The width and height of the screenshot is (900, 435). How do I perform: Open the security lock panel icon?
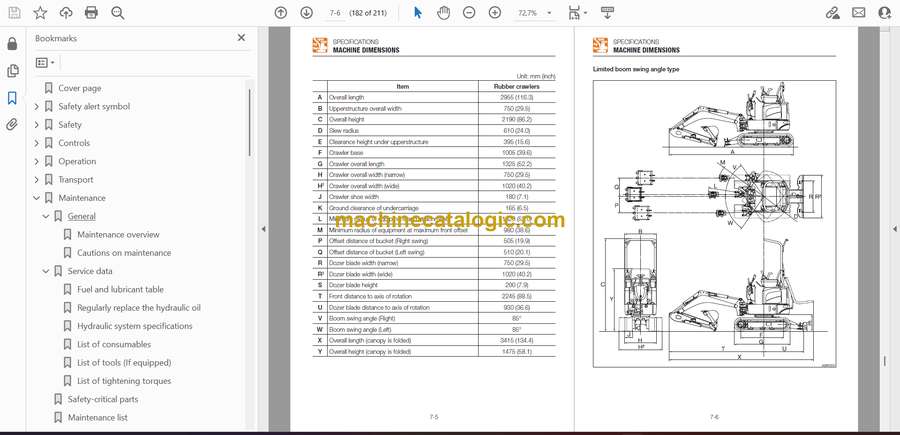pyautogui.click(x=12, y=44)
